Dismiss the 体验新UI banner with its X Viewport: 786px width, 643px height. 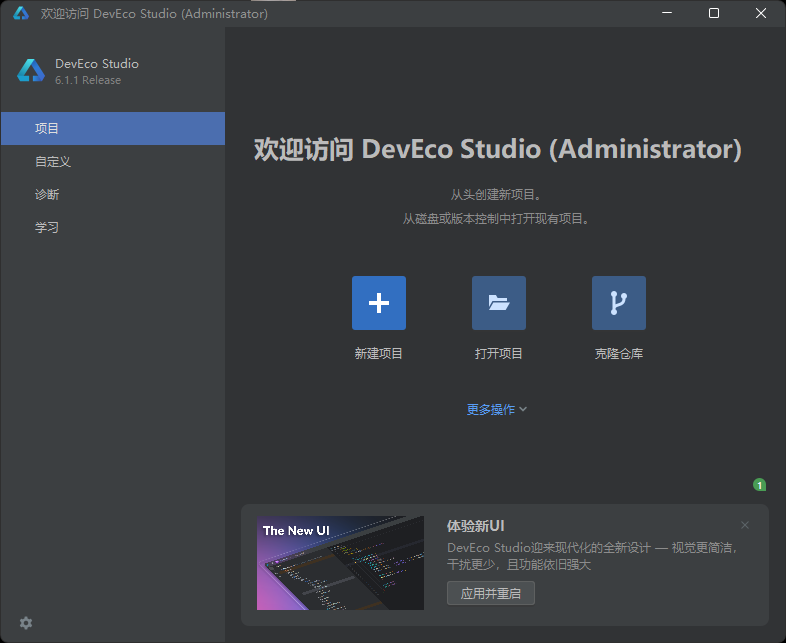pos(745,525)
